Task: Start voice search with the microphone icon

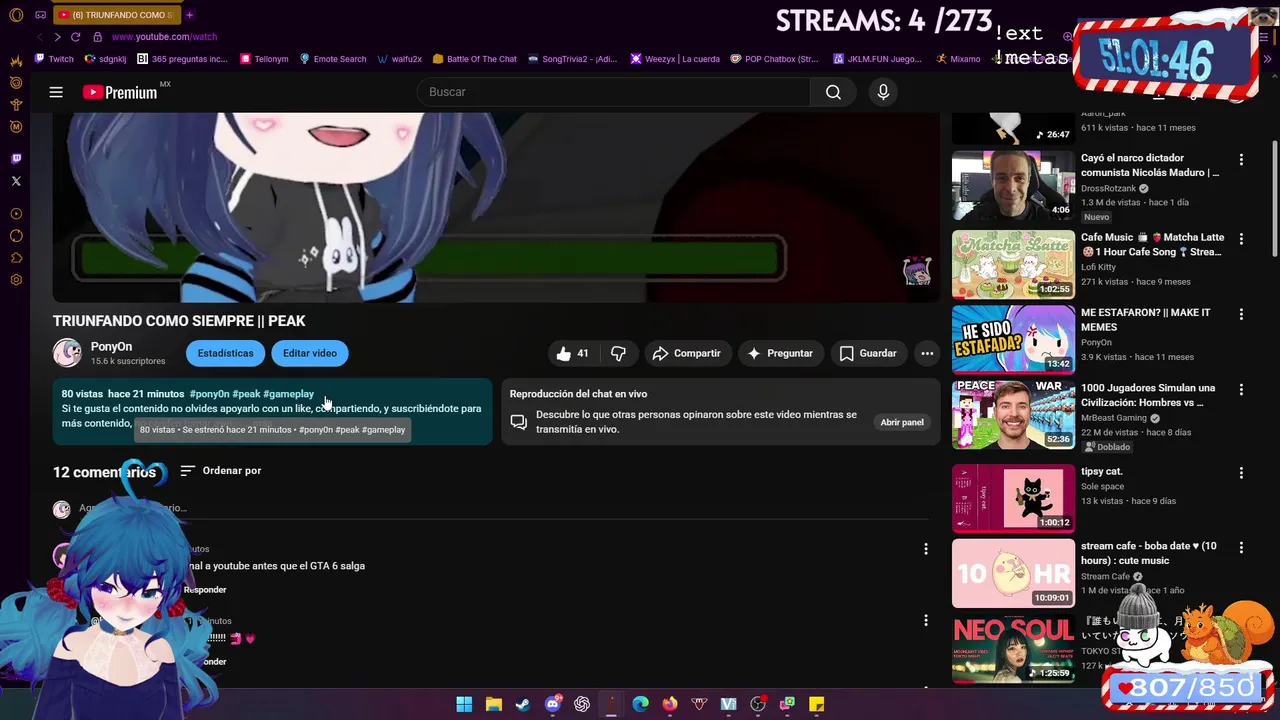Action: (x=883, y=92)
